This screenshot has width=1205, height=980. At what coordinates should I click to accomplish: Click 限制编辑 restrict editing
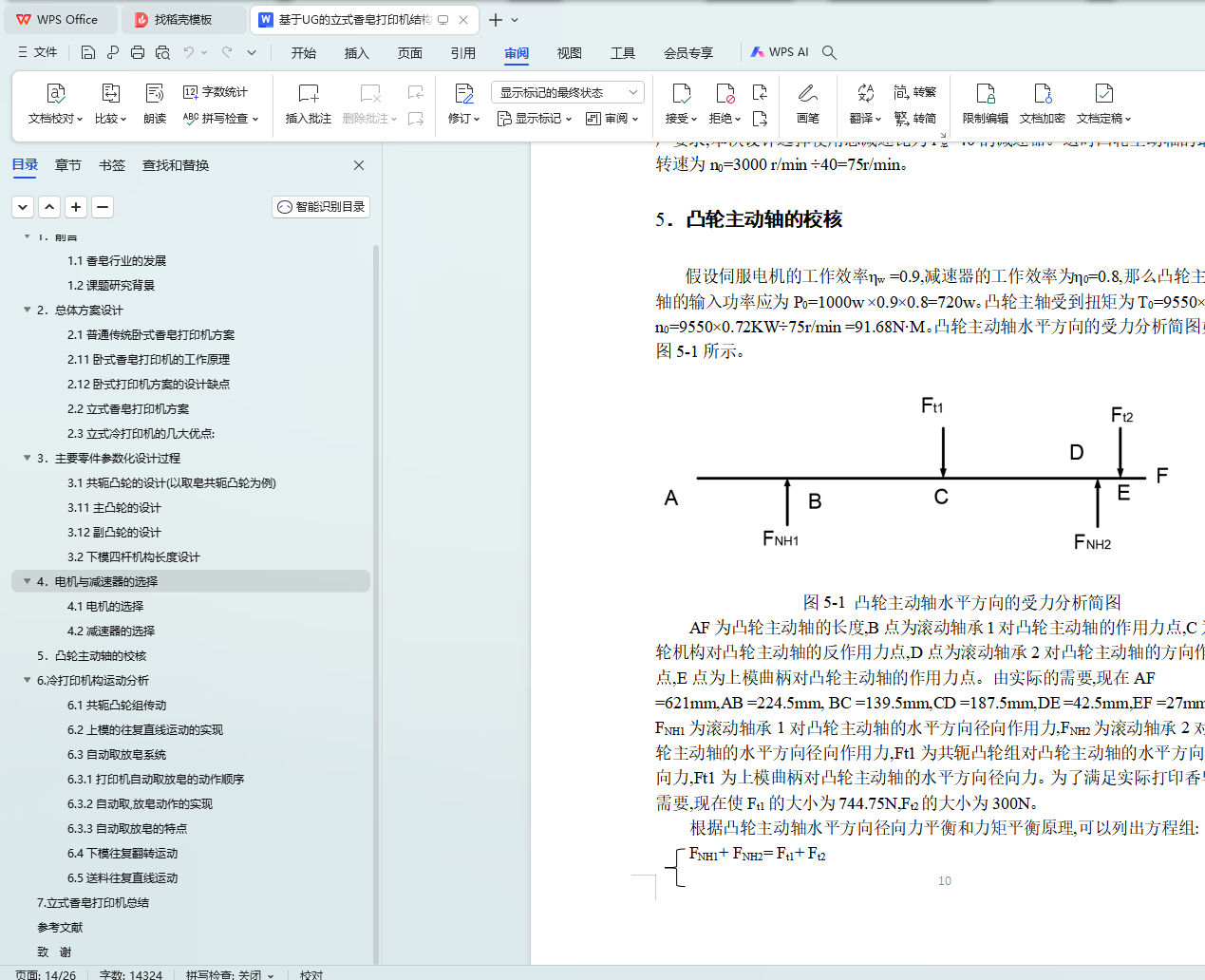[x=986, y=104]
